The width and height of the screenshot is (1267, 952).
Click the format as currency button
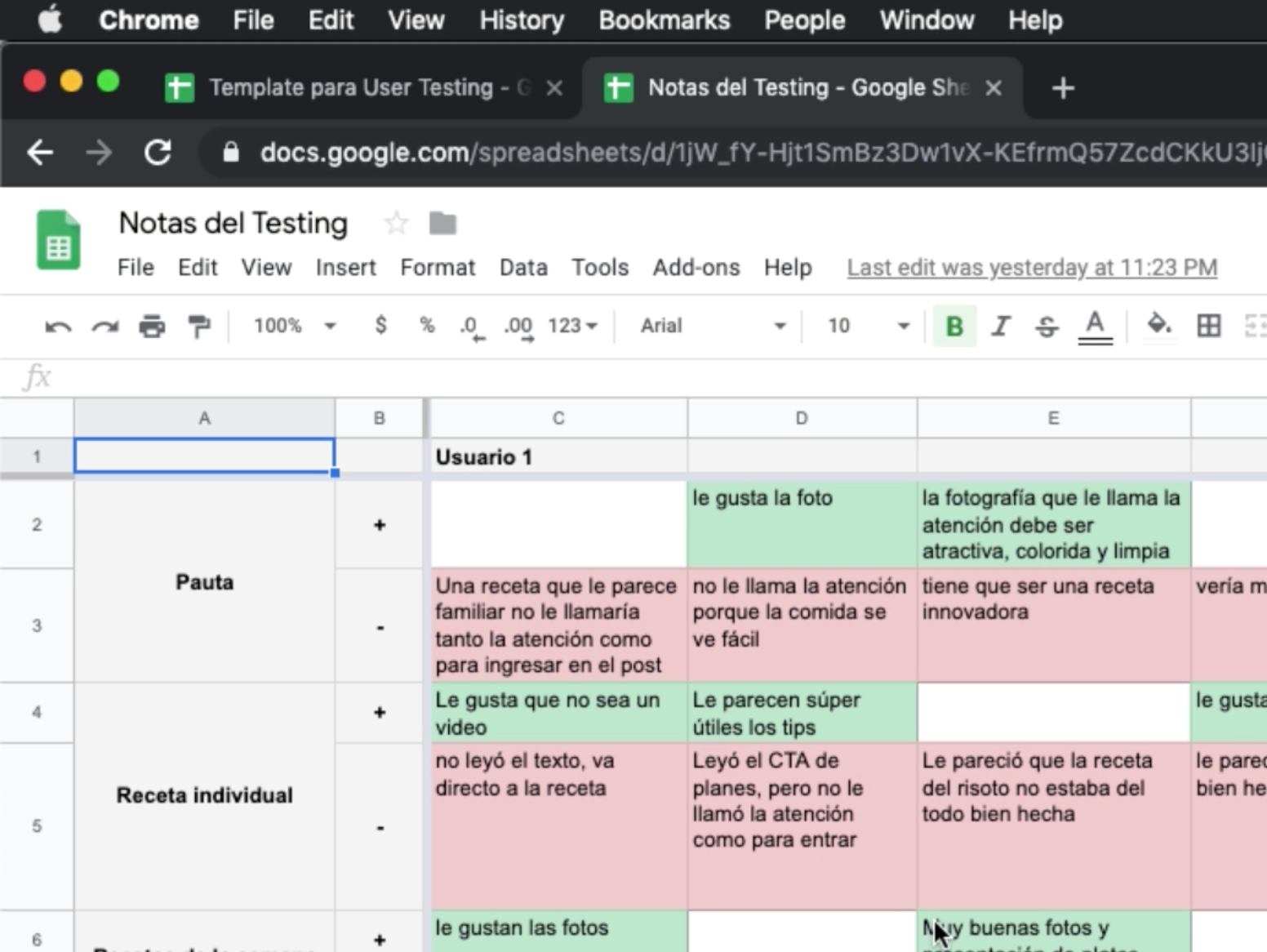point(380,325)
